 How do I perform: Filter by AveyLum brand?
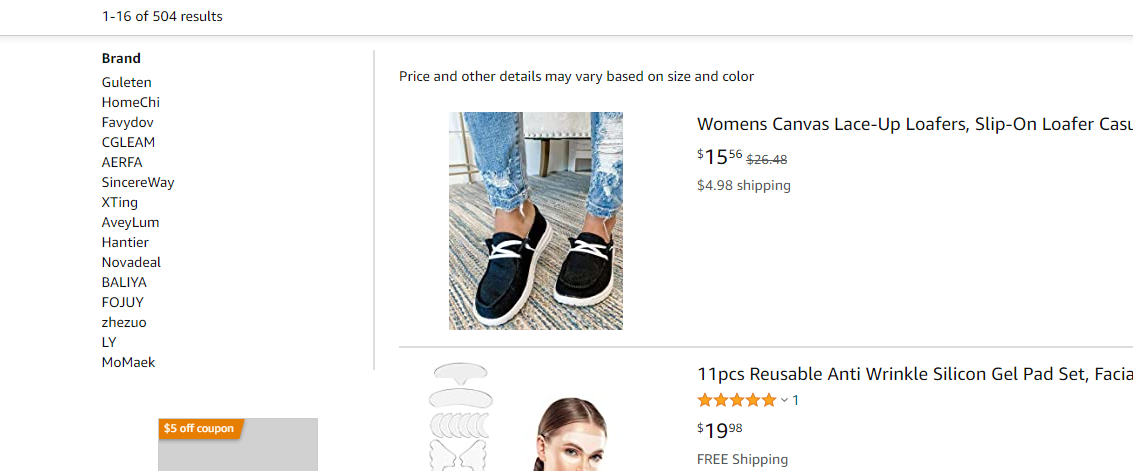(131, 222)
